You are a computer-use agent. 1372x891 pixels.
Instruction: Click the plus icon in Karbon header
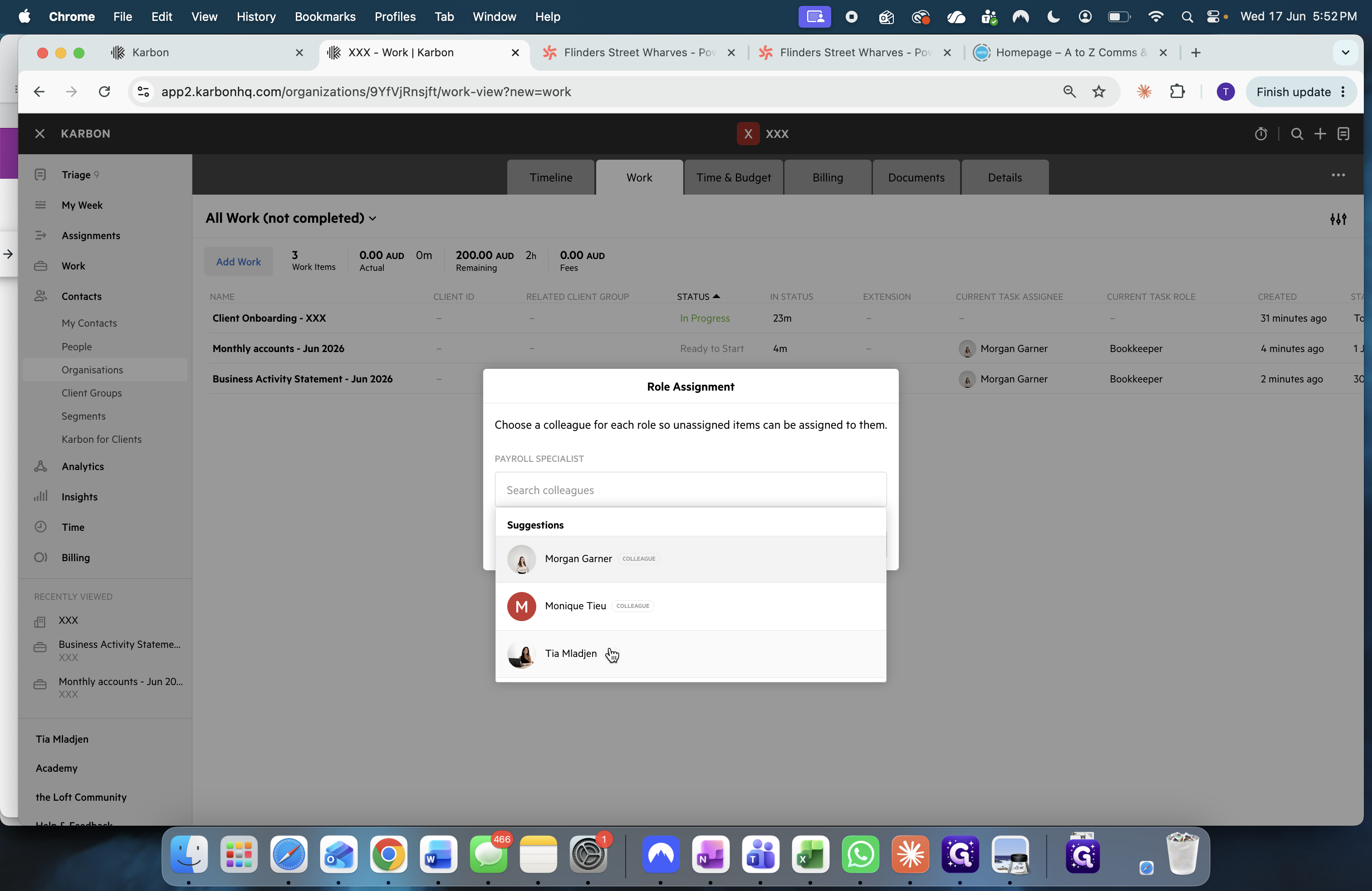1320,134
